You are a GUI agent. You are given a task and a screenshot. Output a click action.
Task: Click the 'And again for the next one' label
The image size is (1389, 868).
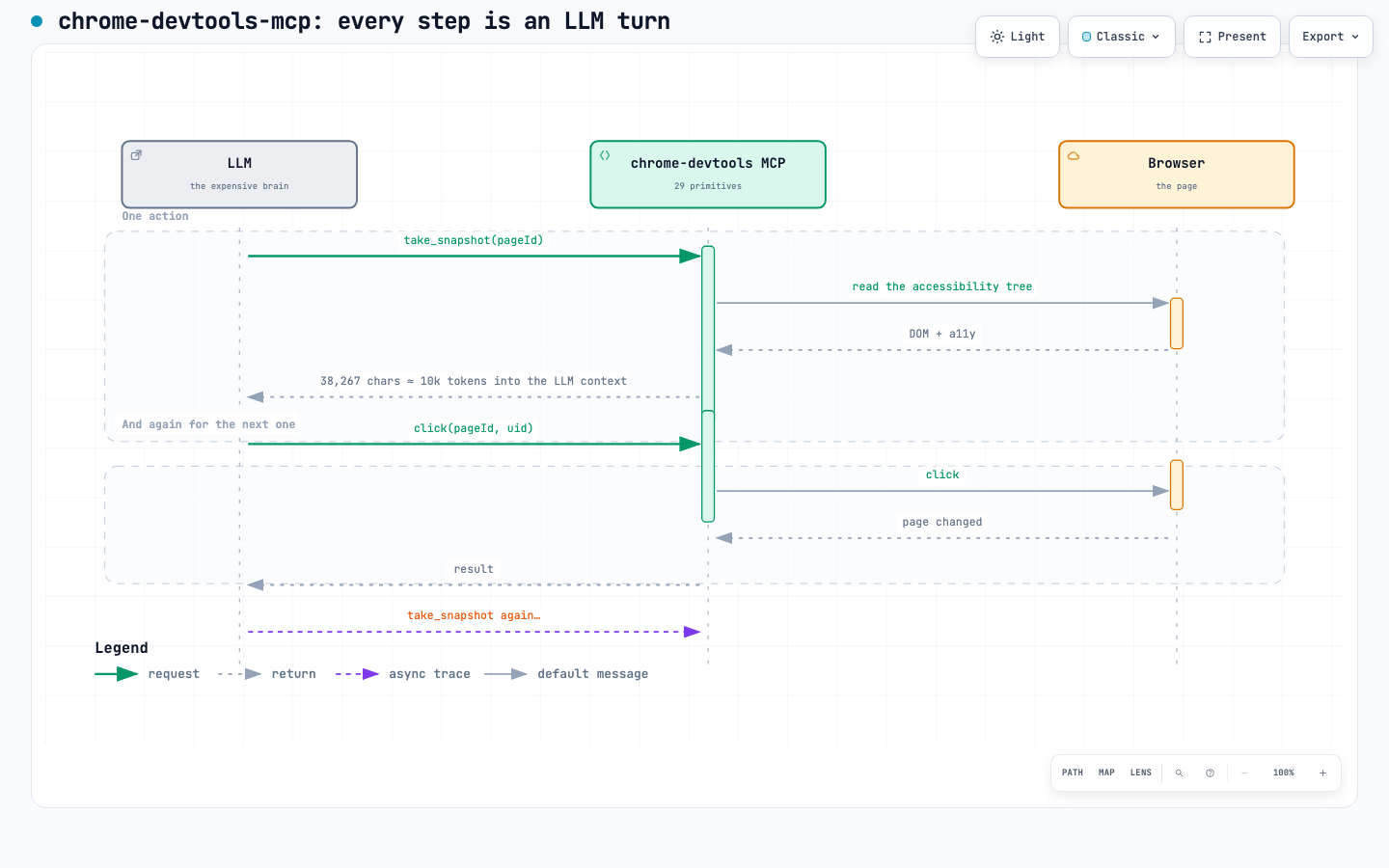click(208, 424)
